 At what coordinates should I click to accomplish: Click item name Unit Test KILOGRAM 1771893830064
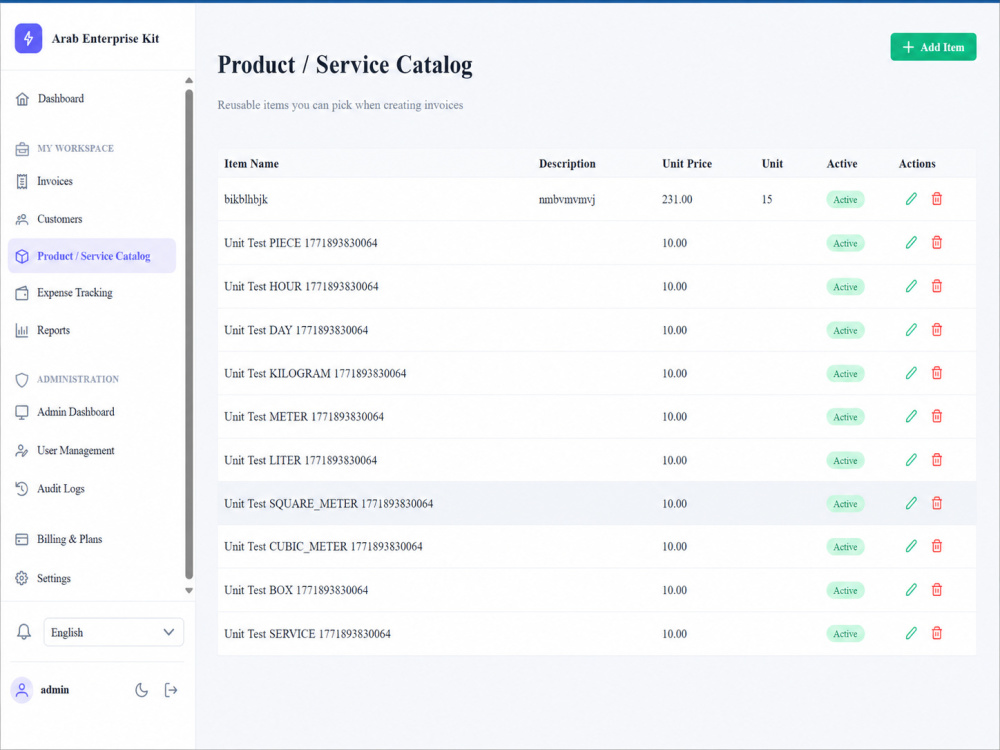point(315,374)
